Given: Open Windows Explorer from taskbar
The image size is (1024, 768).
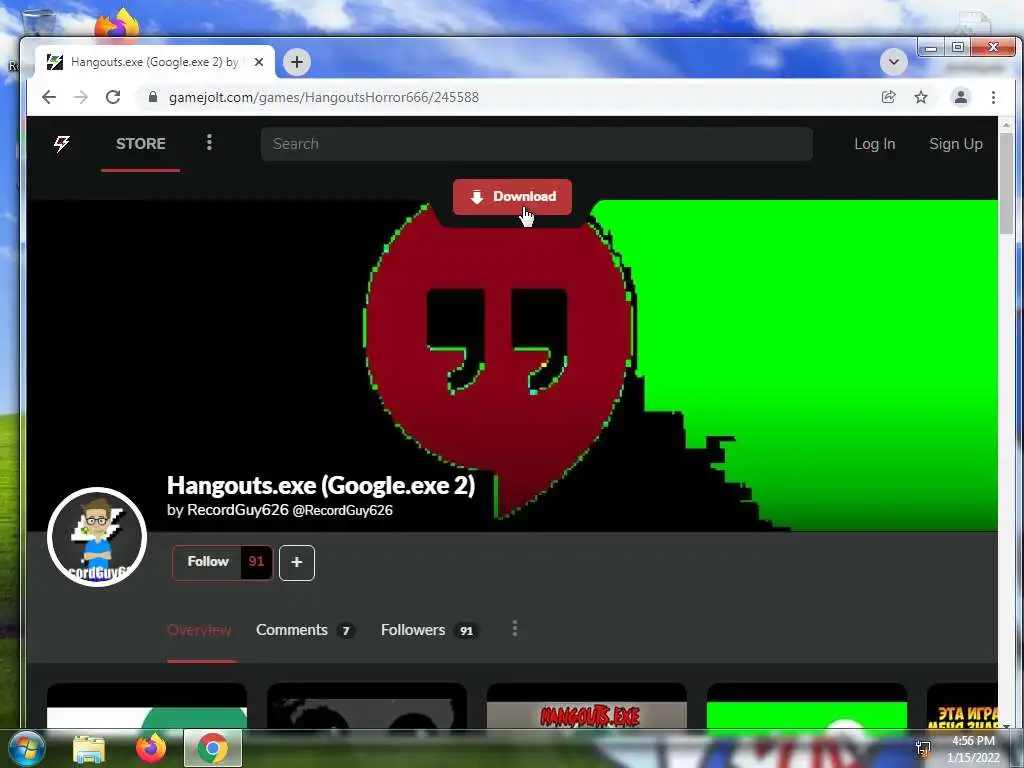Looking at the screenshot, I should pos(89,749).
